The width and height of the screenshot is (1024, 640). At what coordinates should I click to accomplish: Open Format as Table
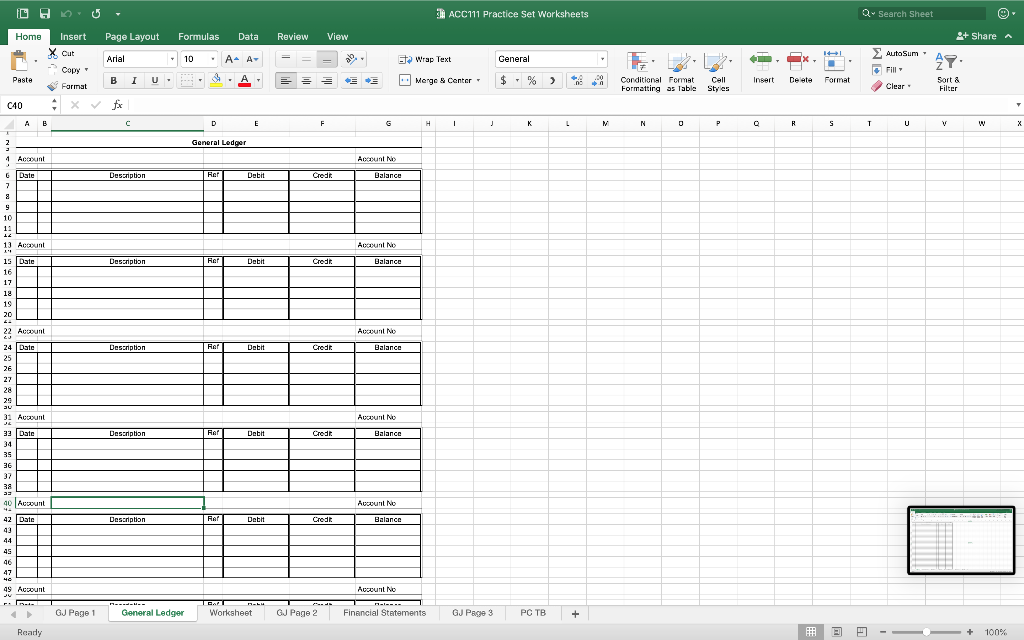(x=680, y=71)
